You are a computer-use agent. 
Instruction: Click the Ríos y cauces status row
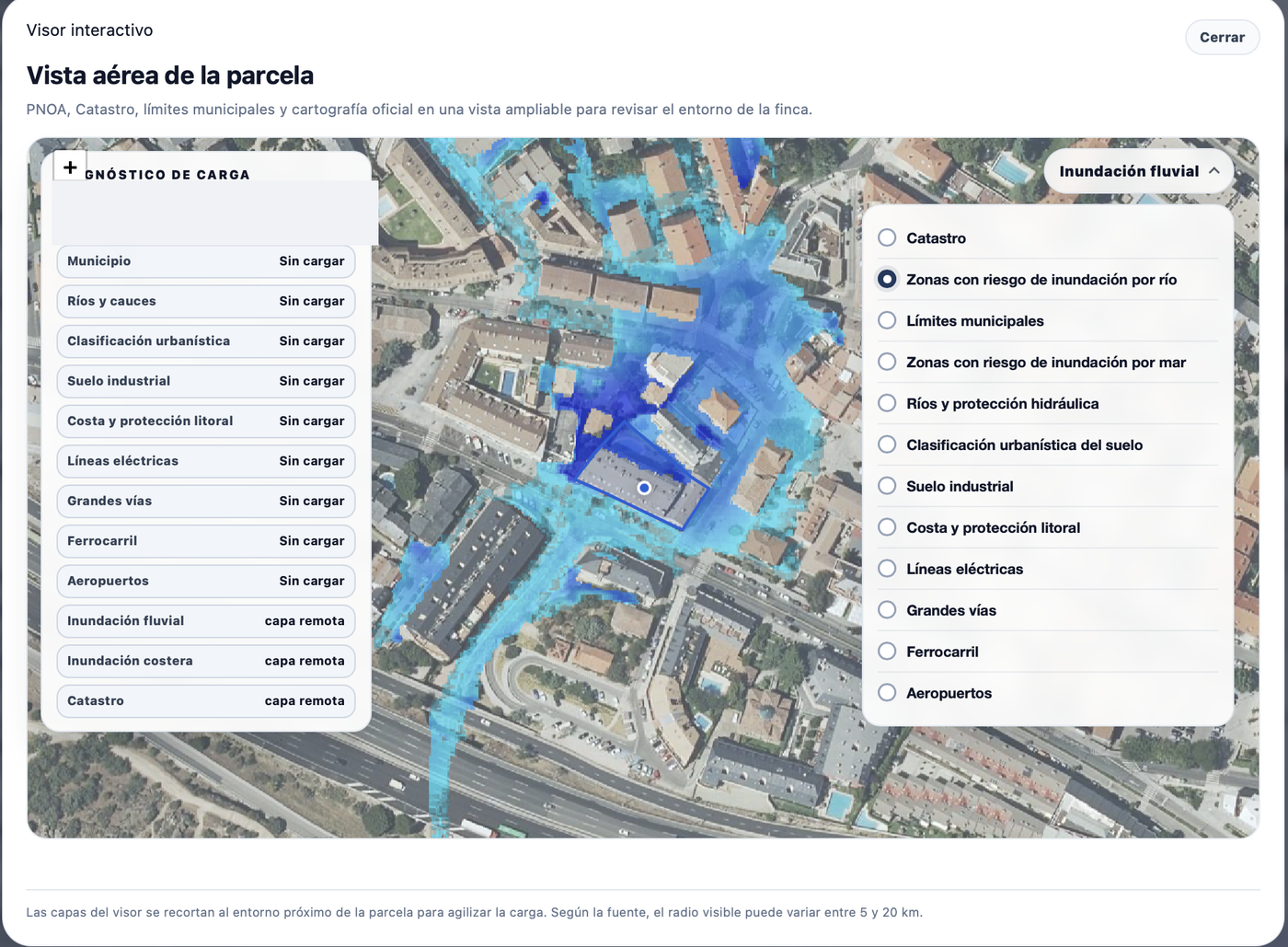point(206,301)
